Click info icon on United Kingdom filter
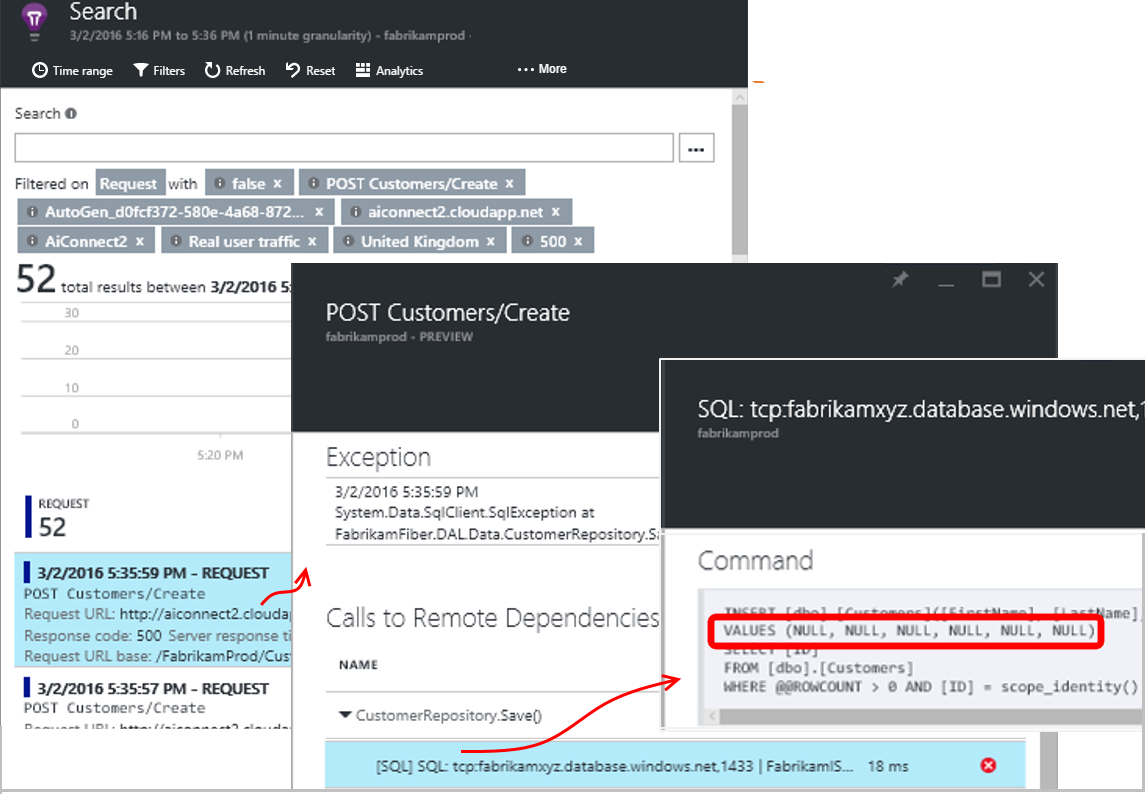The image size is (1145, 794). [x=348, y=240]
